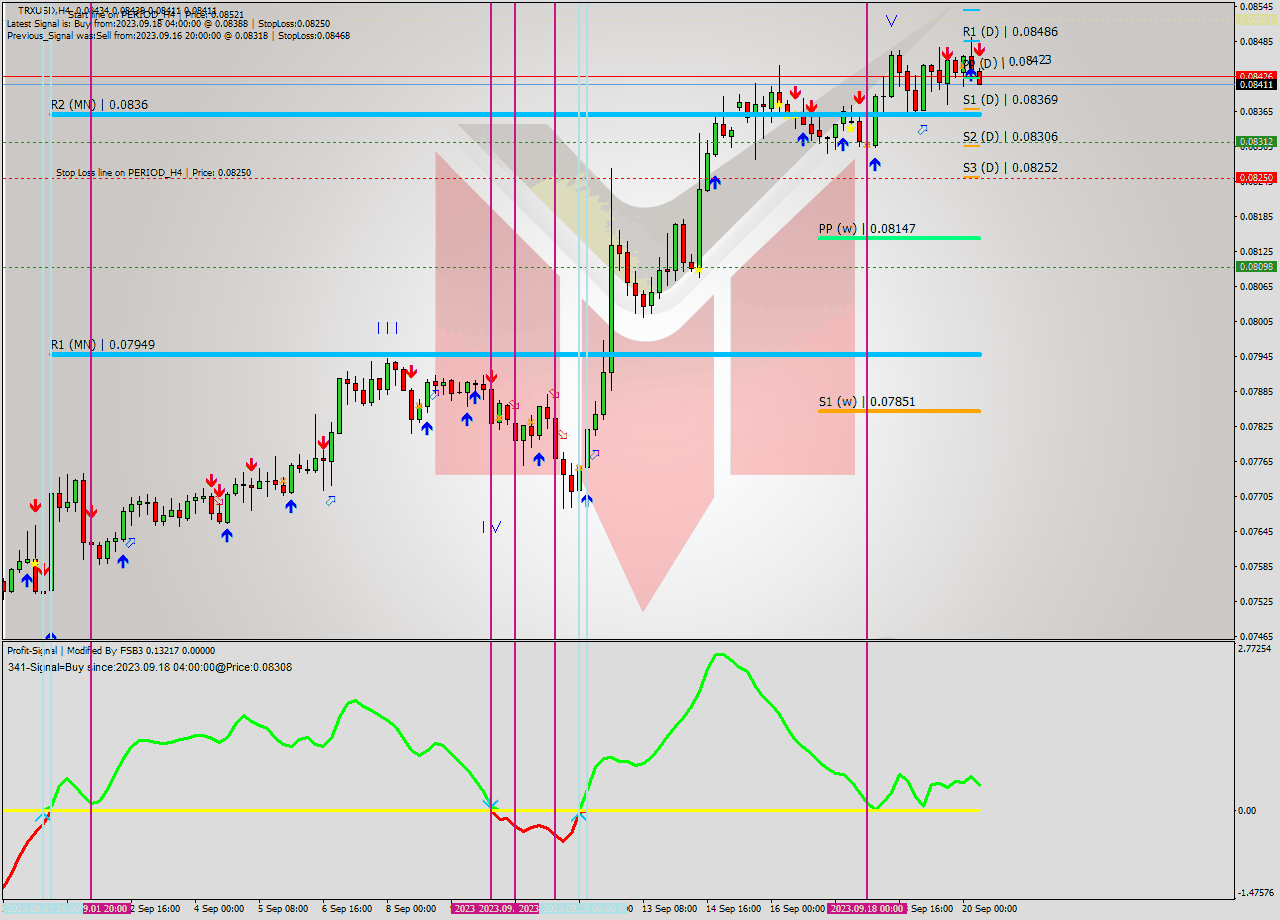Click the black 0.08411 current price tag
The height and width of the screenshot is (920, 1280).
pyautogui.click(x=1256, y=85)
